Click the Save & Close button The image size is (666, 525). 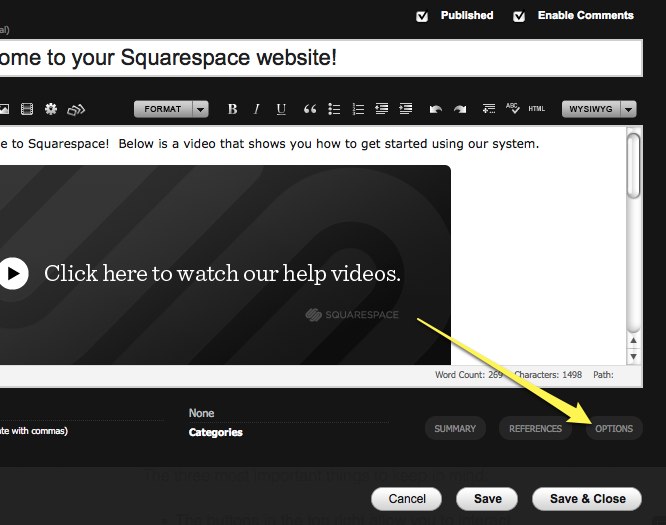[x=587, y=499]
